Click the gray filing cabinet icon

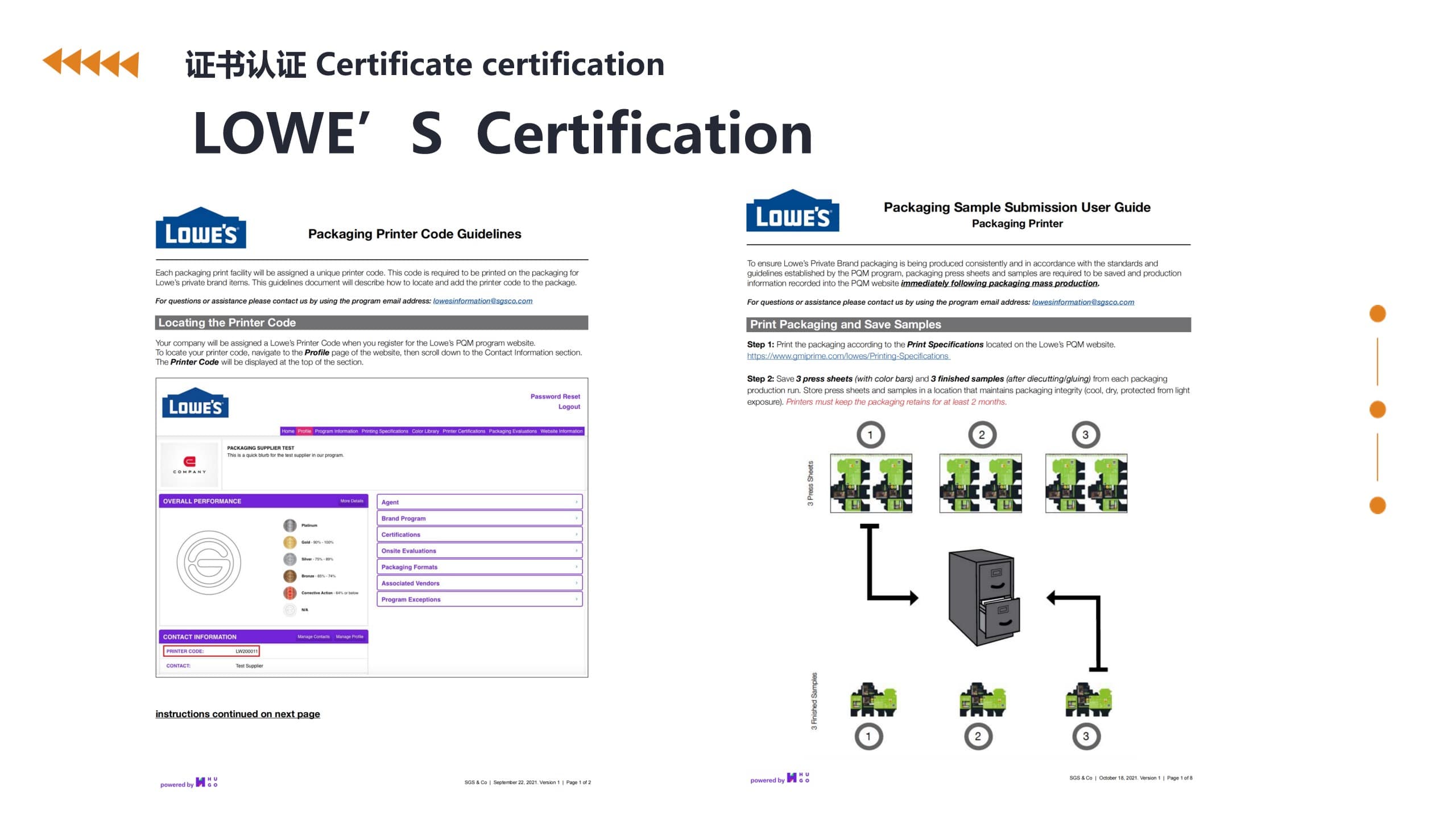[985, 597]
